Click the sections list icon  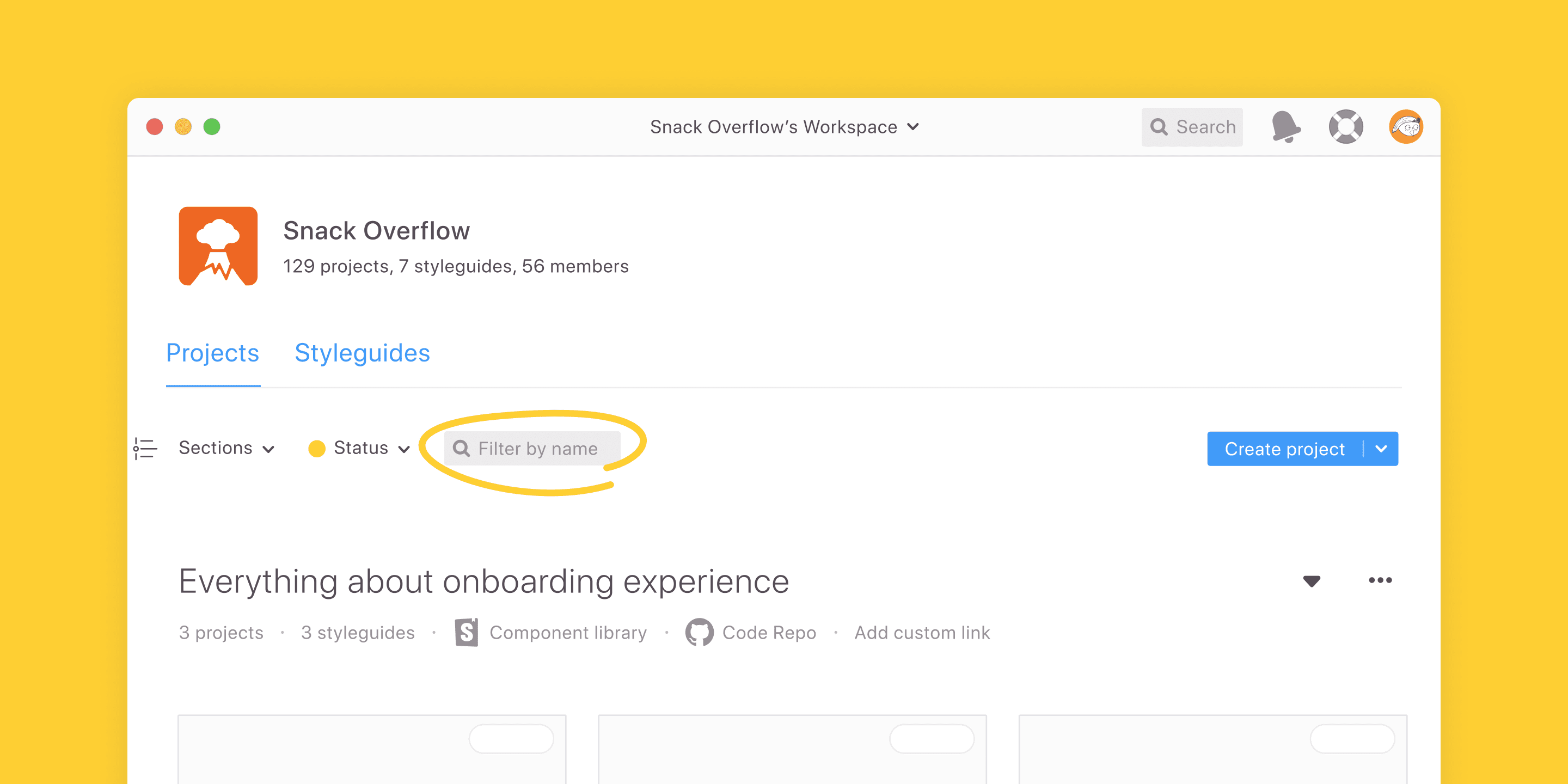pos(145,449)
